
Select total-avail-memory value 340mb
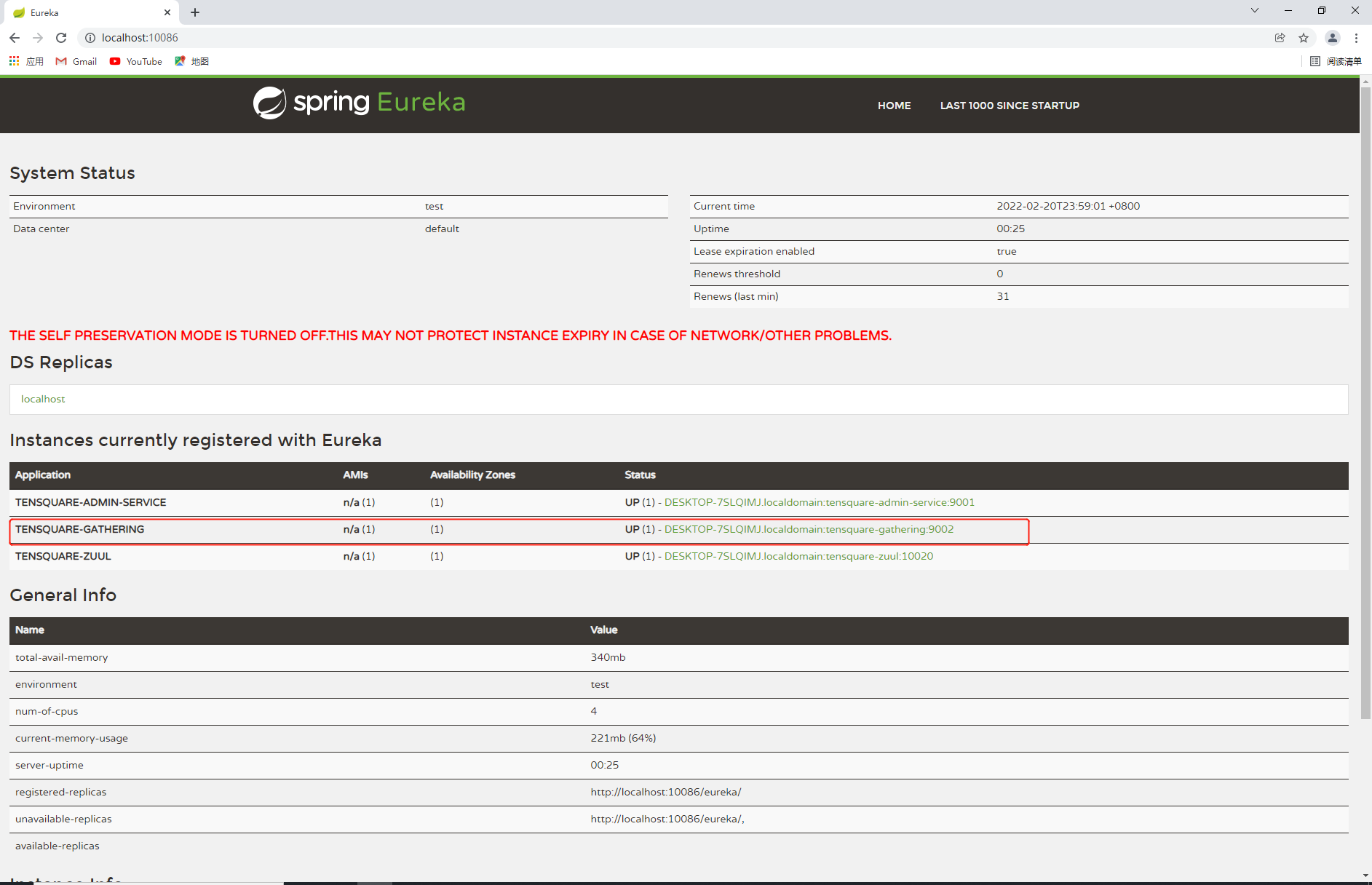point(608,657)
